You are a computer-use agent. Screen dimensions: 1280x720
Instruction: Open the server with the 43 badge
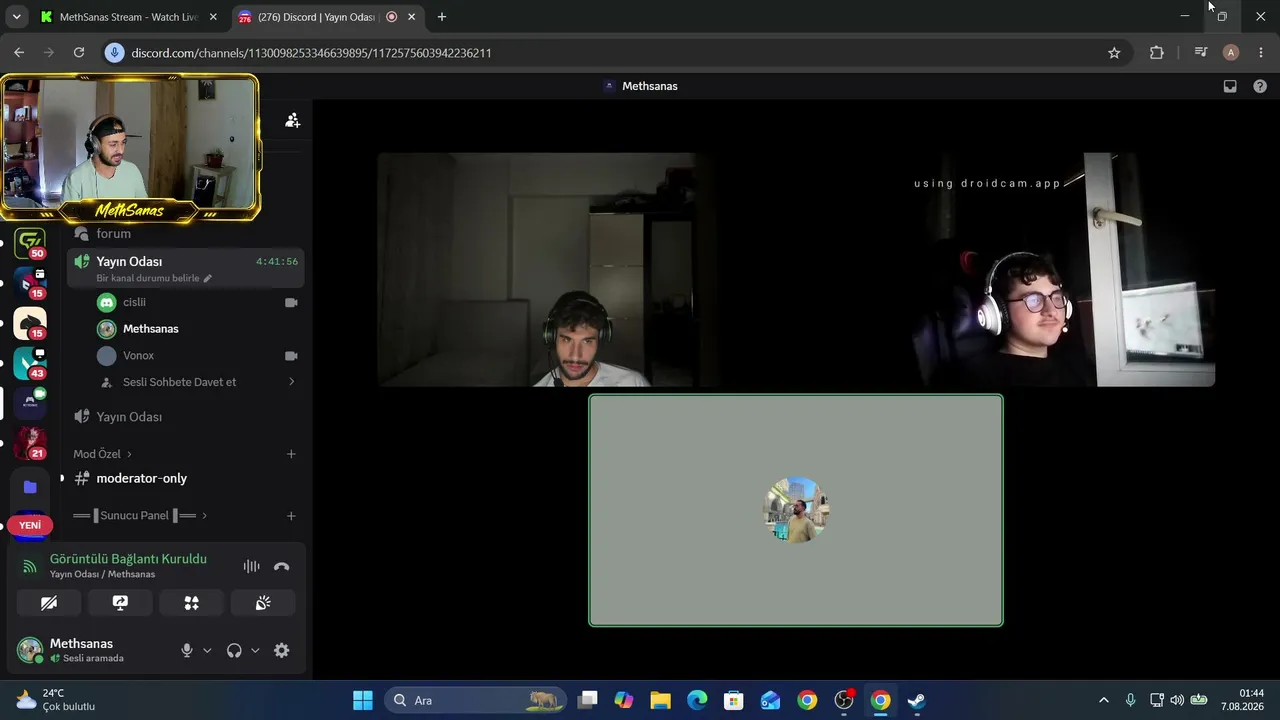click(x=30, y=364)
